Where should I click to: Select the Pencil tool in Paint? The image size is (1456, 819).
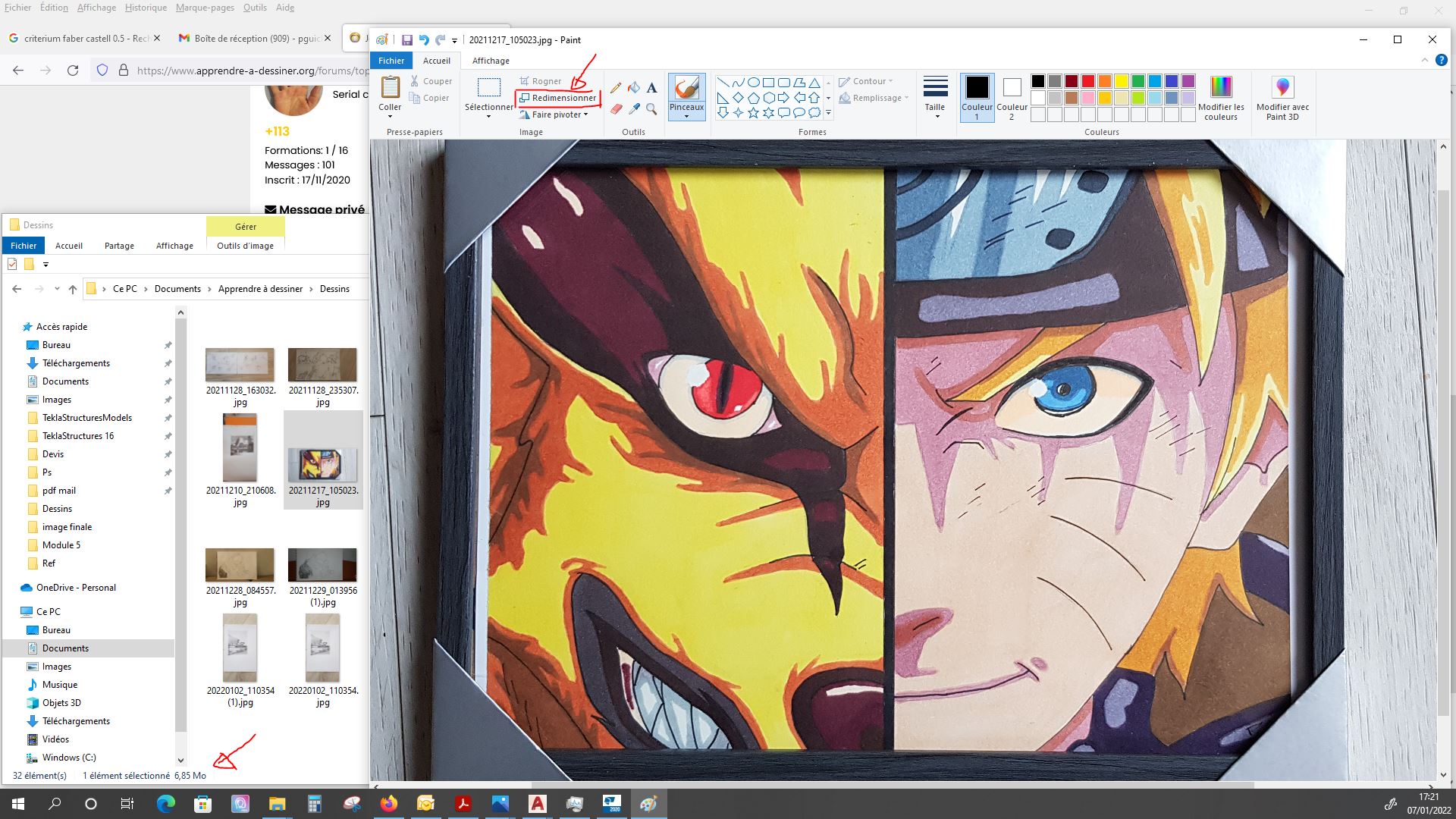coord(616,88)
